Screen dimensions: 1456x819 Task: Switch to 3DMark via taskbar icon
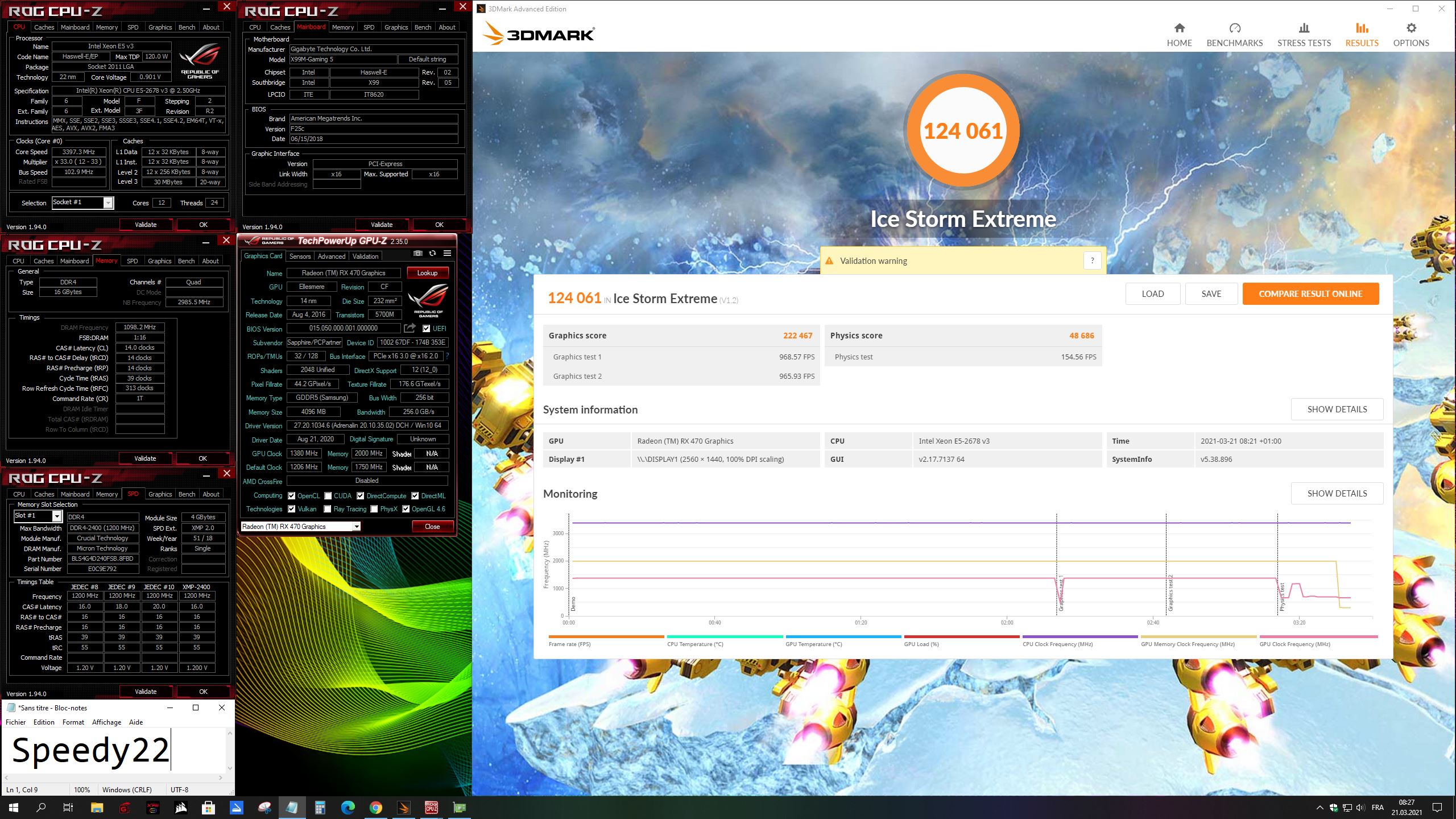pos(403,807)
